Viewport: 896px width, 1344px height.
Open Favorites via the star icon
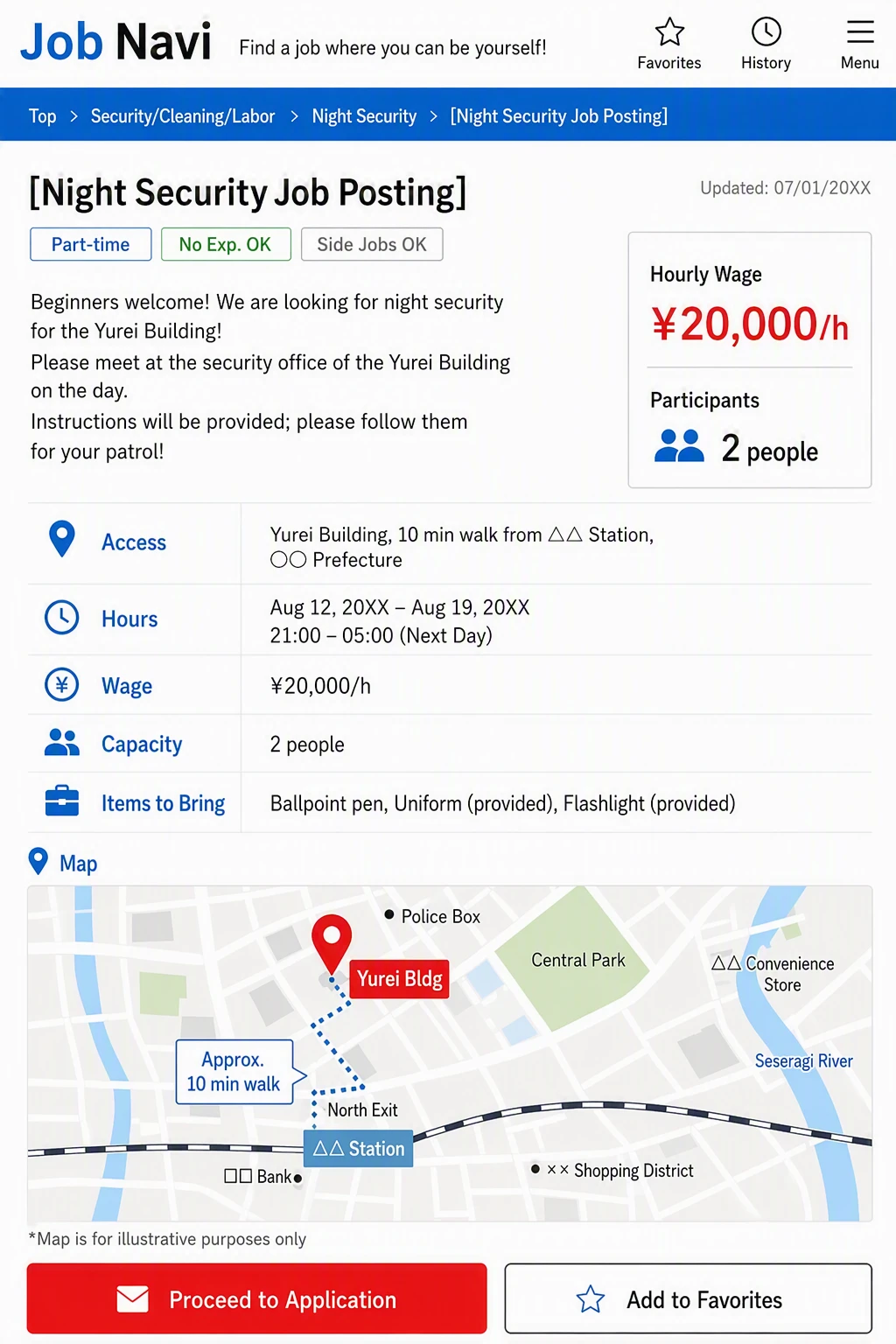669,32
